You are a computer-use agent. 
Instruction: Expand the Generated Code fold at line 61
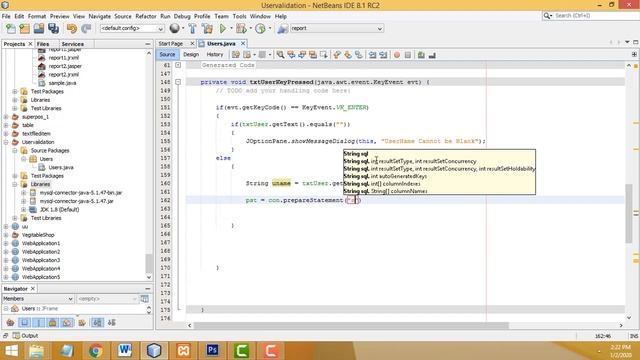(178, 65)
